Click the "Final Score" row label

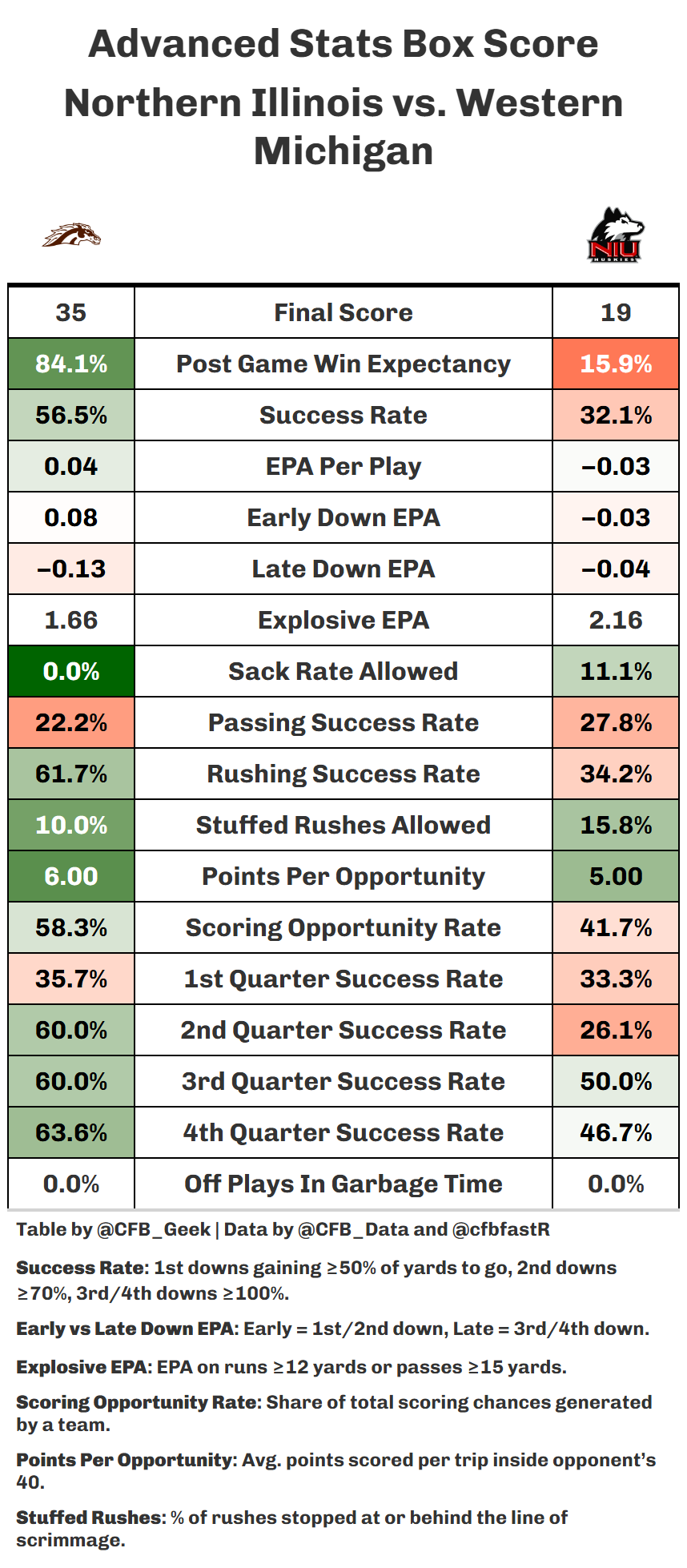[343, 312]
